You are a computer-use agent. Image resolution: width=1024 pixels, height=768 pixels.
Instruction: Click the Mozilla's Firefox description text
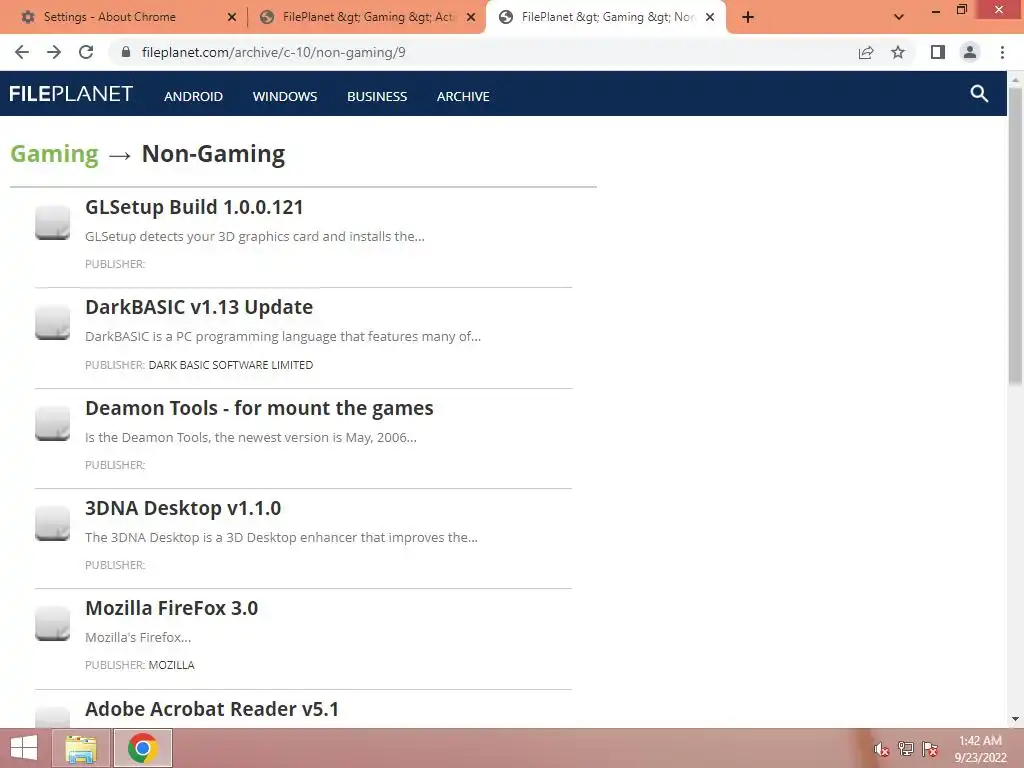point(138,637)
